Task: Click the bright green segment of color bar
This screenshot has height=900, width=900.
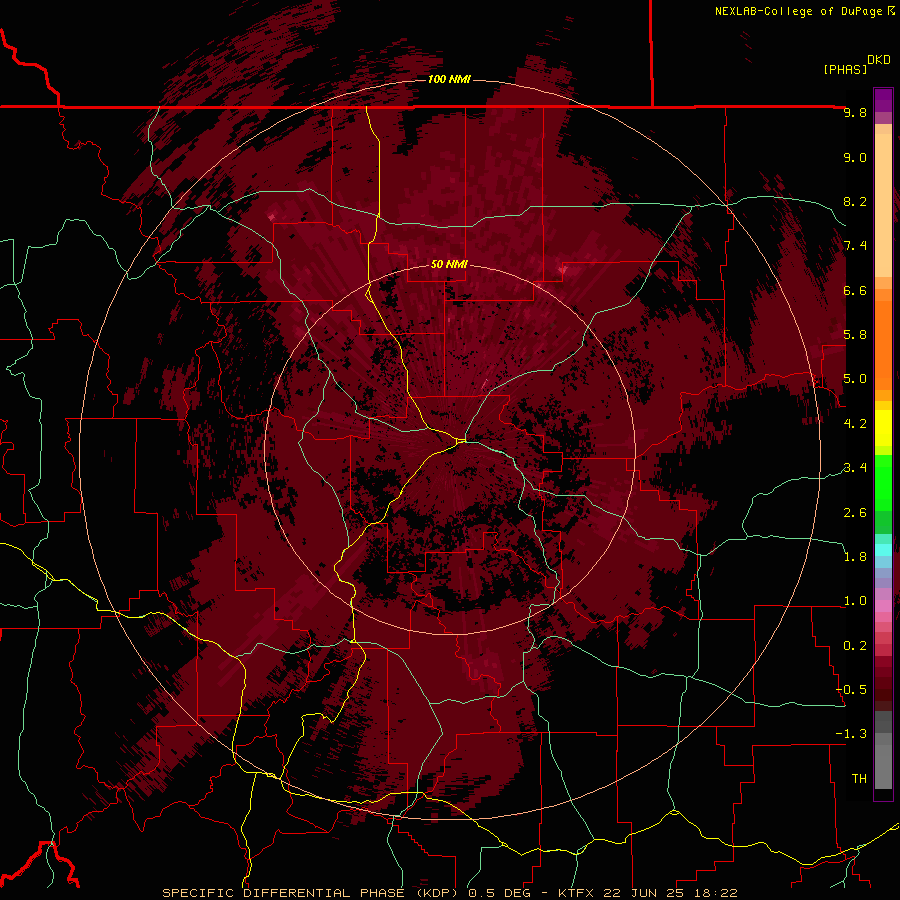Action: coord(883,483)
